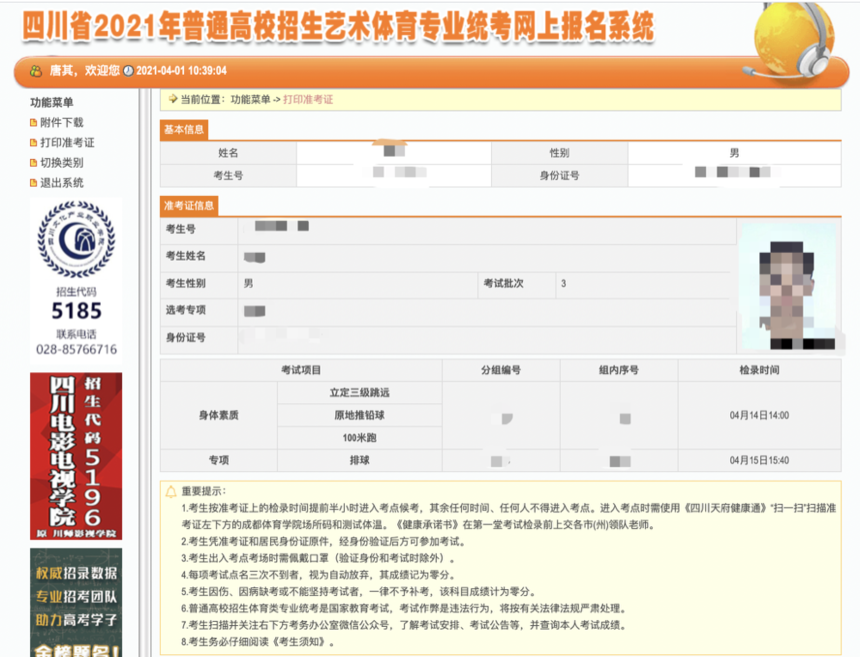Click the clock icon before the timestamp

[128, 71]
